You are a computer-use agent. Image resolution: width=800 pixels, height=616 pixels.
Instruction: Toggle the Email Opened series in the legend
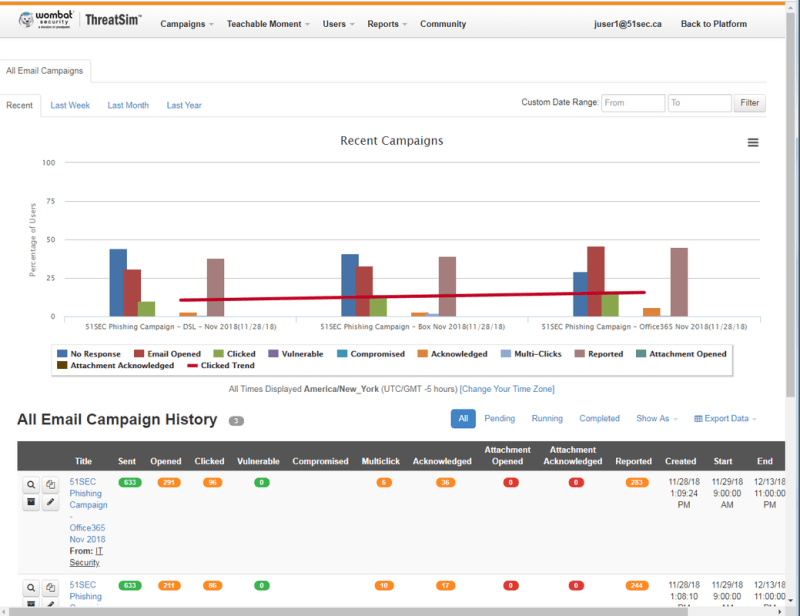click(167, 354)
